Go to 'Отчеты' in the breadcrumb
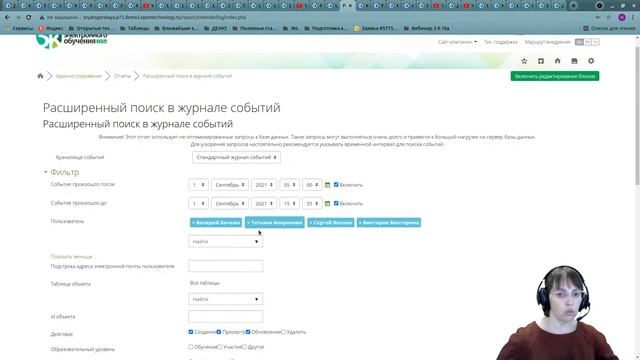The height and width of the screenshot is (360, 640). [122, 76]
